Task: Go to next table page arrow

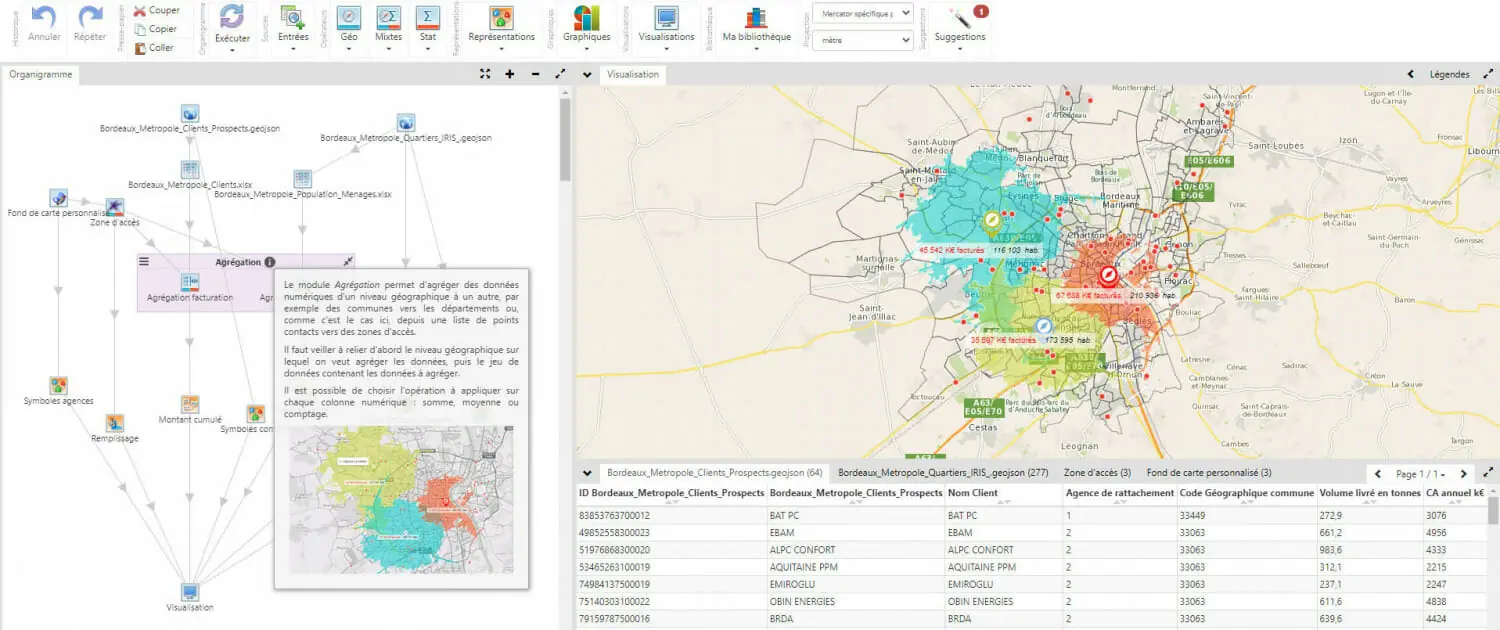Action: click(1464, 474)
